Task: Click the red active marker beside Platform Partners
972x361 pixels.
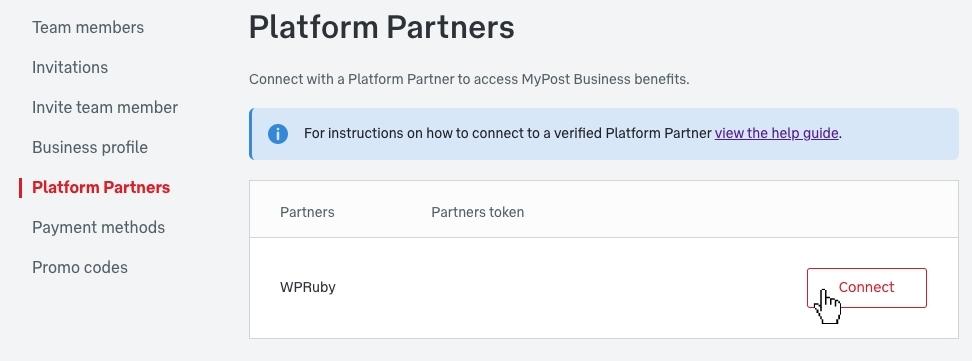Action: click(x=20, y=187)
